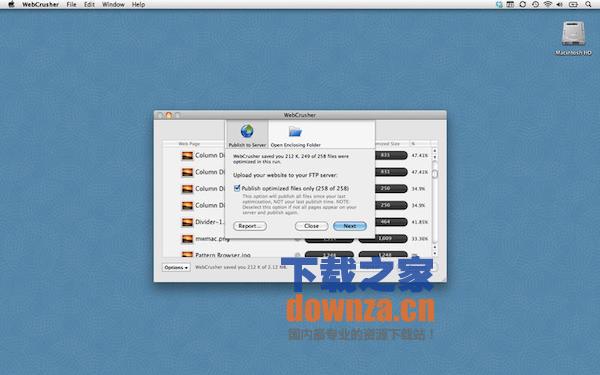Open the Macintosh HD desktop drive icon
The height and width of the screenshot is (375, 600).
pos(573,34)
